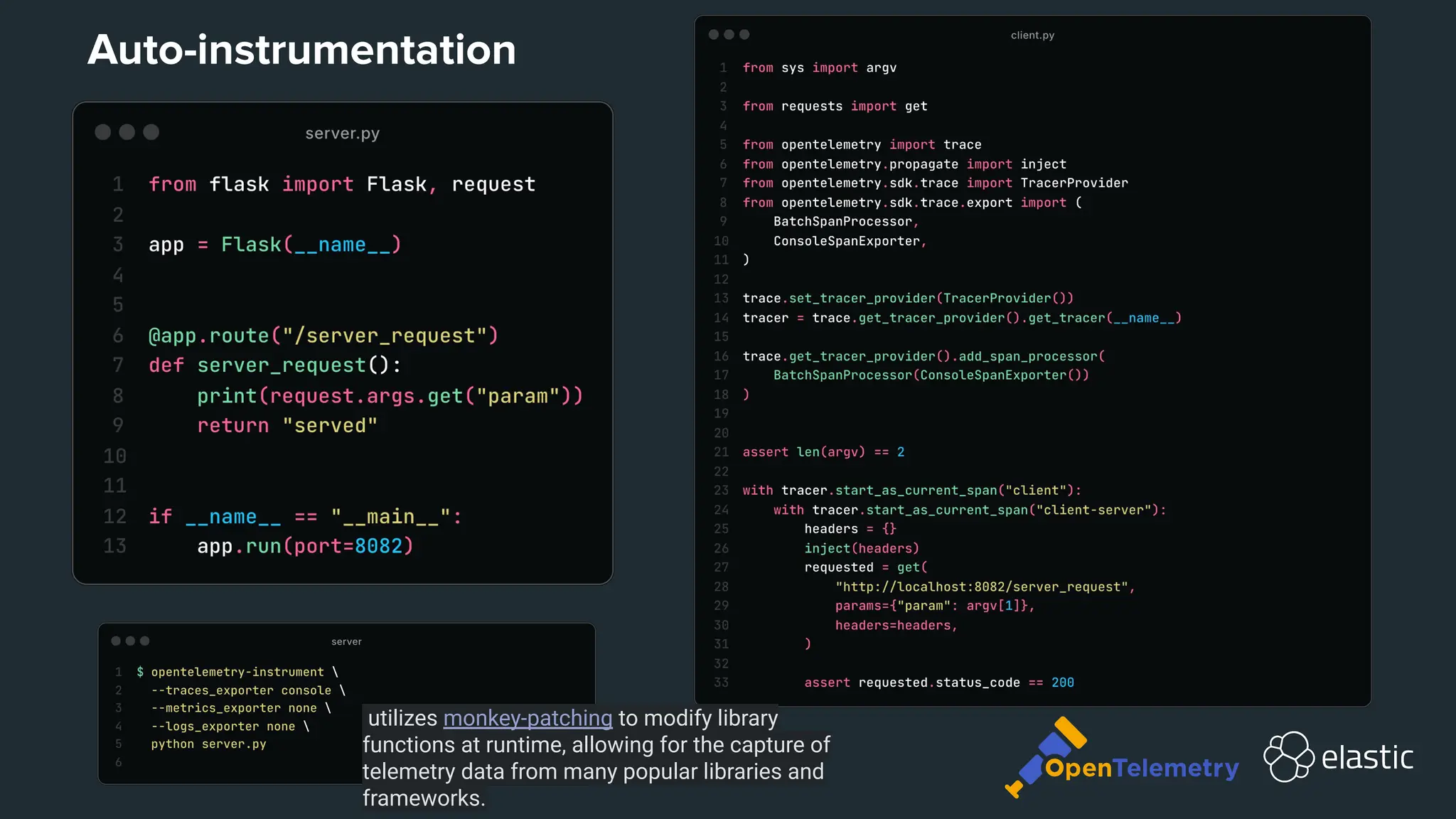1456x819 pixels.
Task: Click the elastic wordmark text
Action: 1367,757
